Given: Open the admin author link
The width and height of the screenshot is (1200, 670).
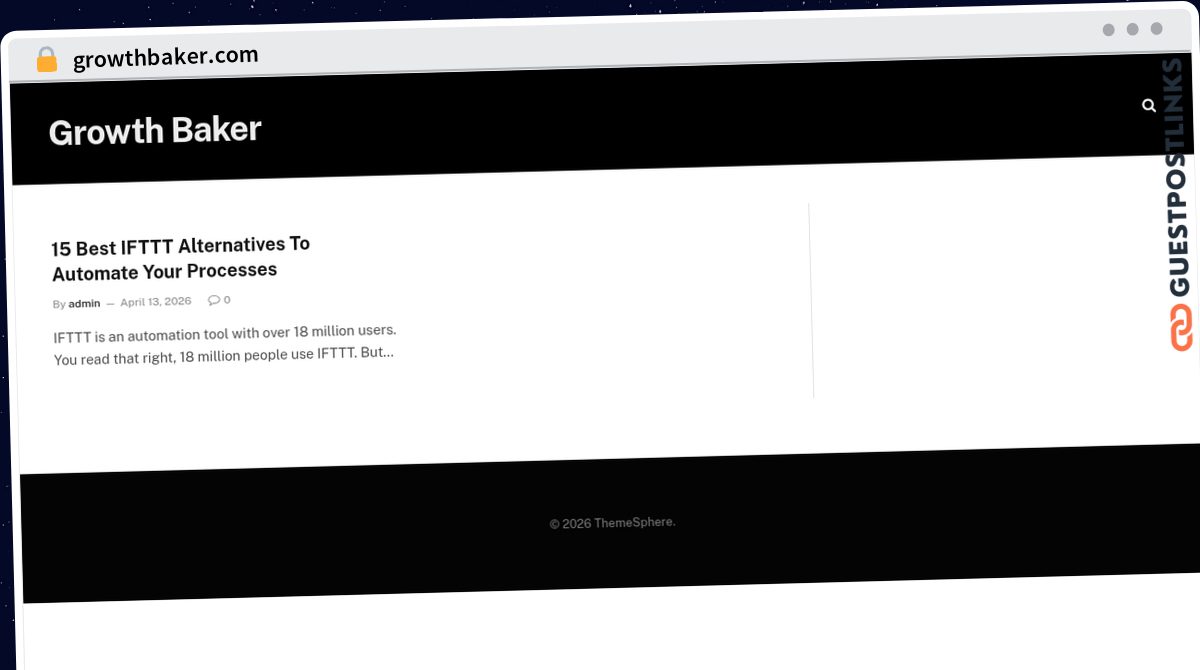Looking at the screenshot, I should tap(84, 303).
